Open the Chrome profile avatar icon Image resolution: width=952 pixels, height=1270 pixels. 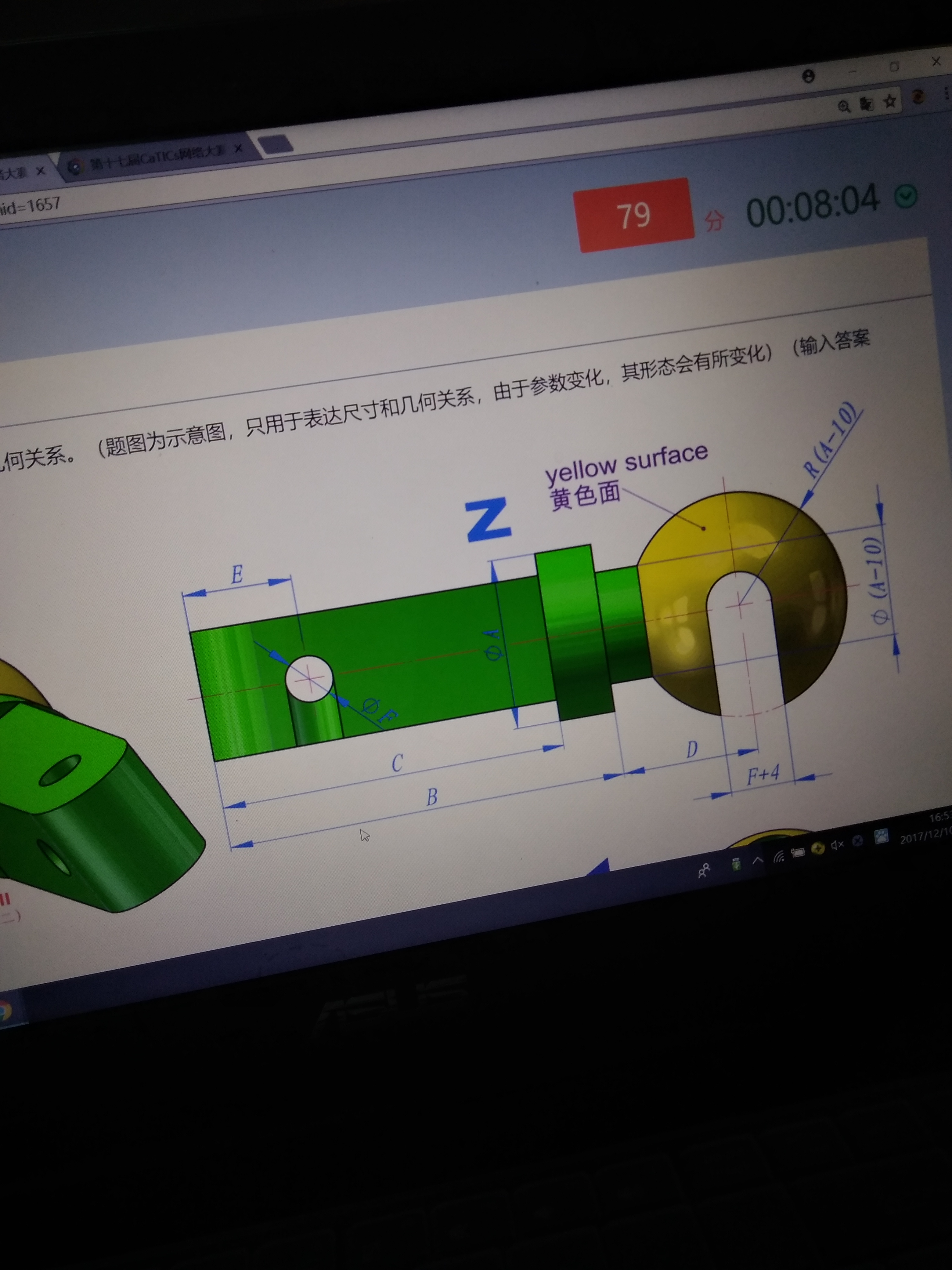point(809,76)
